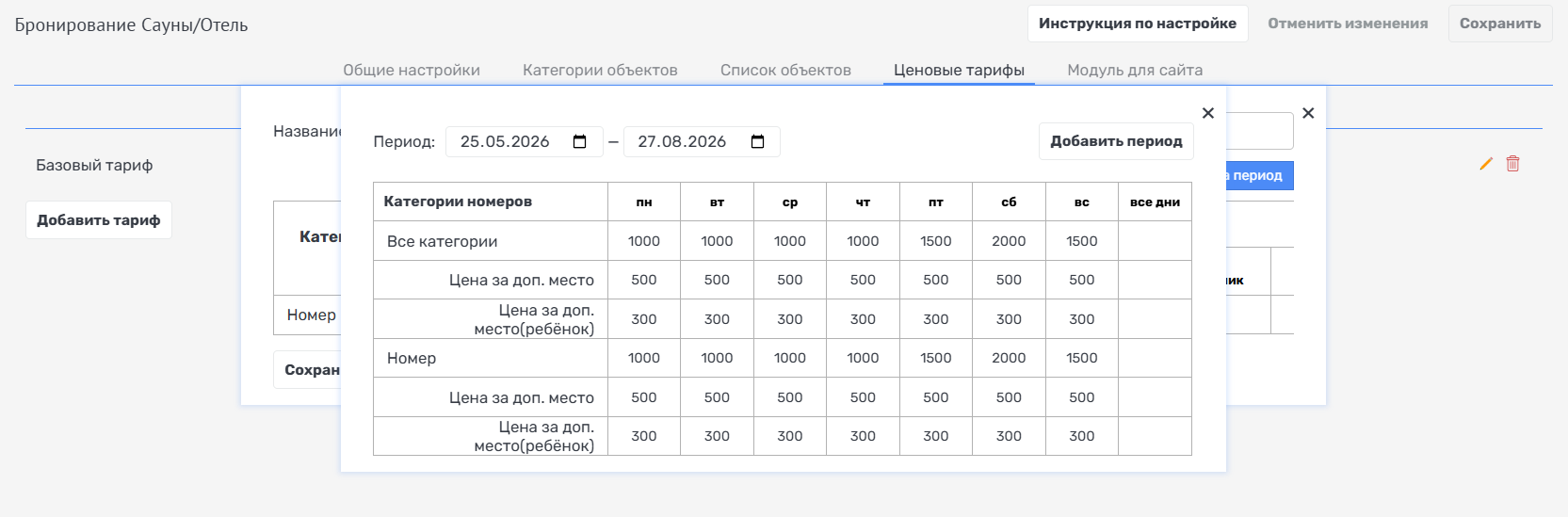Screen dimensions: 1568x517
Task: Click Все категории Friday price 1500
Action: [936, 241]
